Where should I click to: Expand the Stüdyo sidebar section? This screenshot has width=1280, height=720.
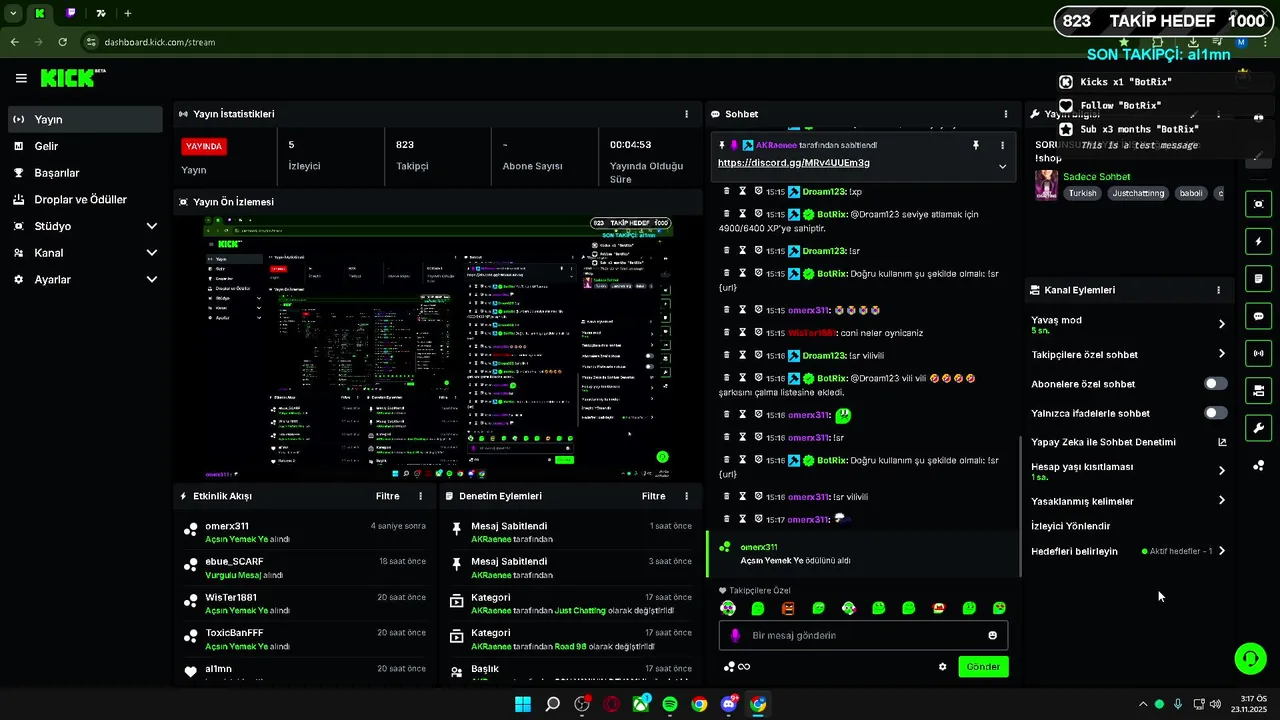pos(85,226)
